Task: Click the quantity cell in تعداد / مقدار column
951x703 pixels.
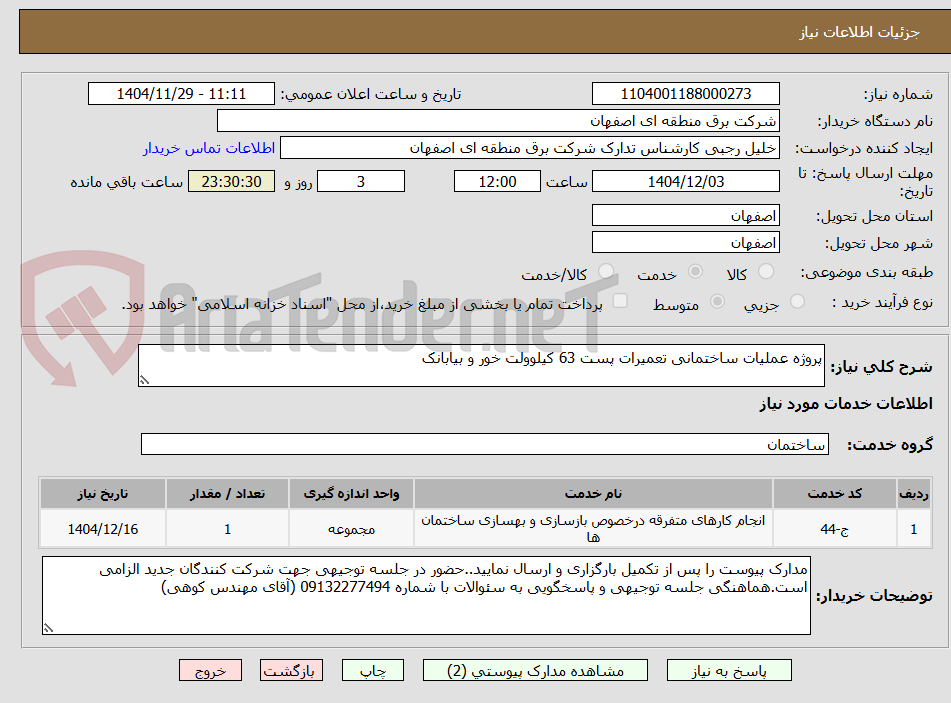Action: click(227, 529)
